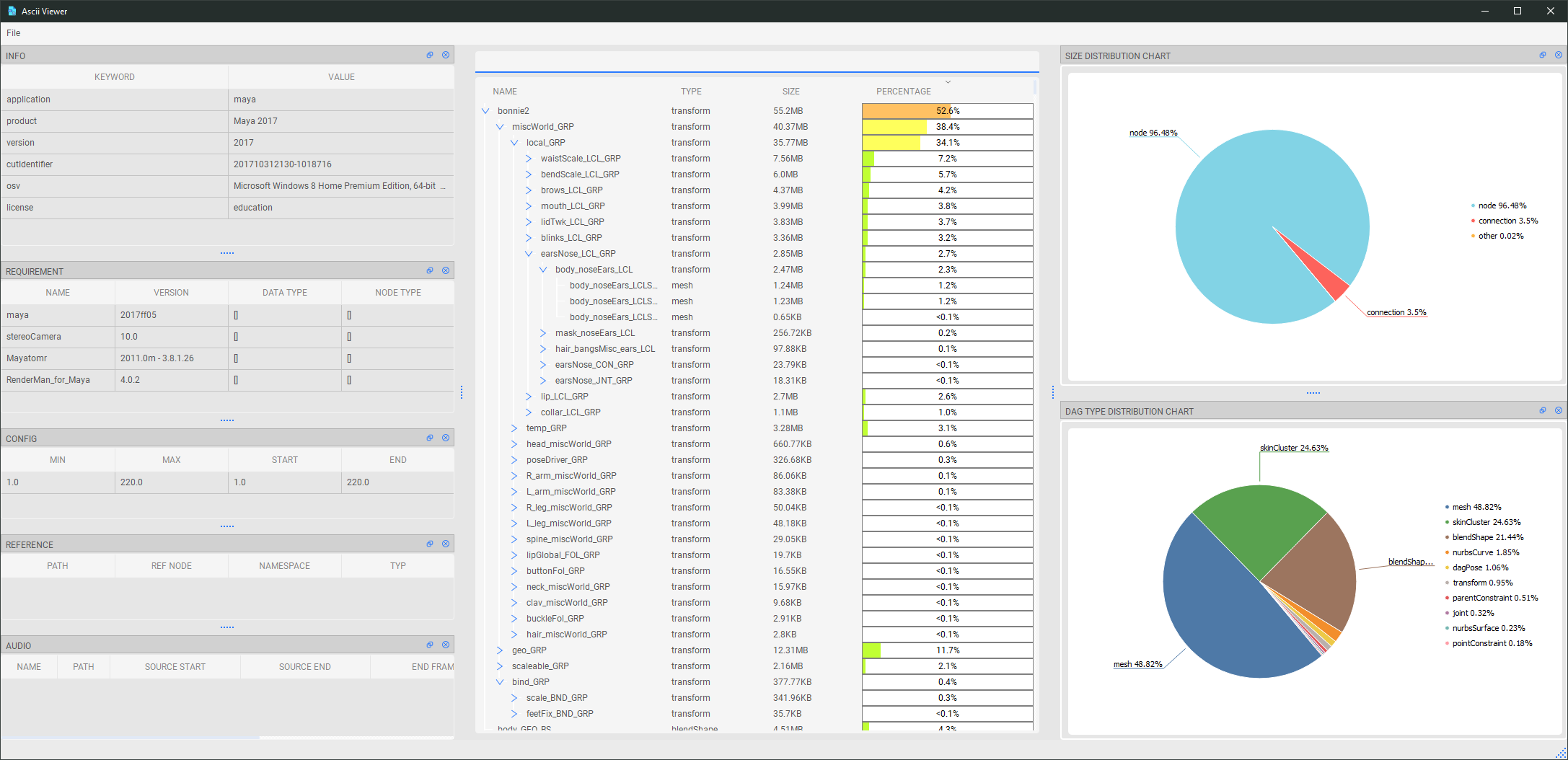Float the REFERENCE panel

[x=430, y=544]
